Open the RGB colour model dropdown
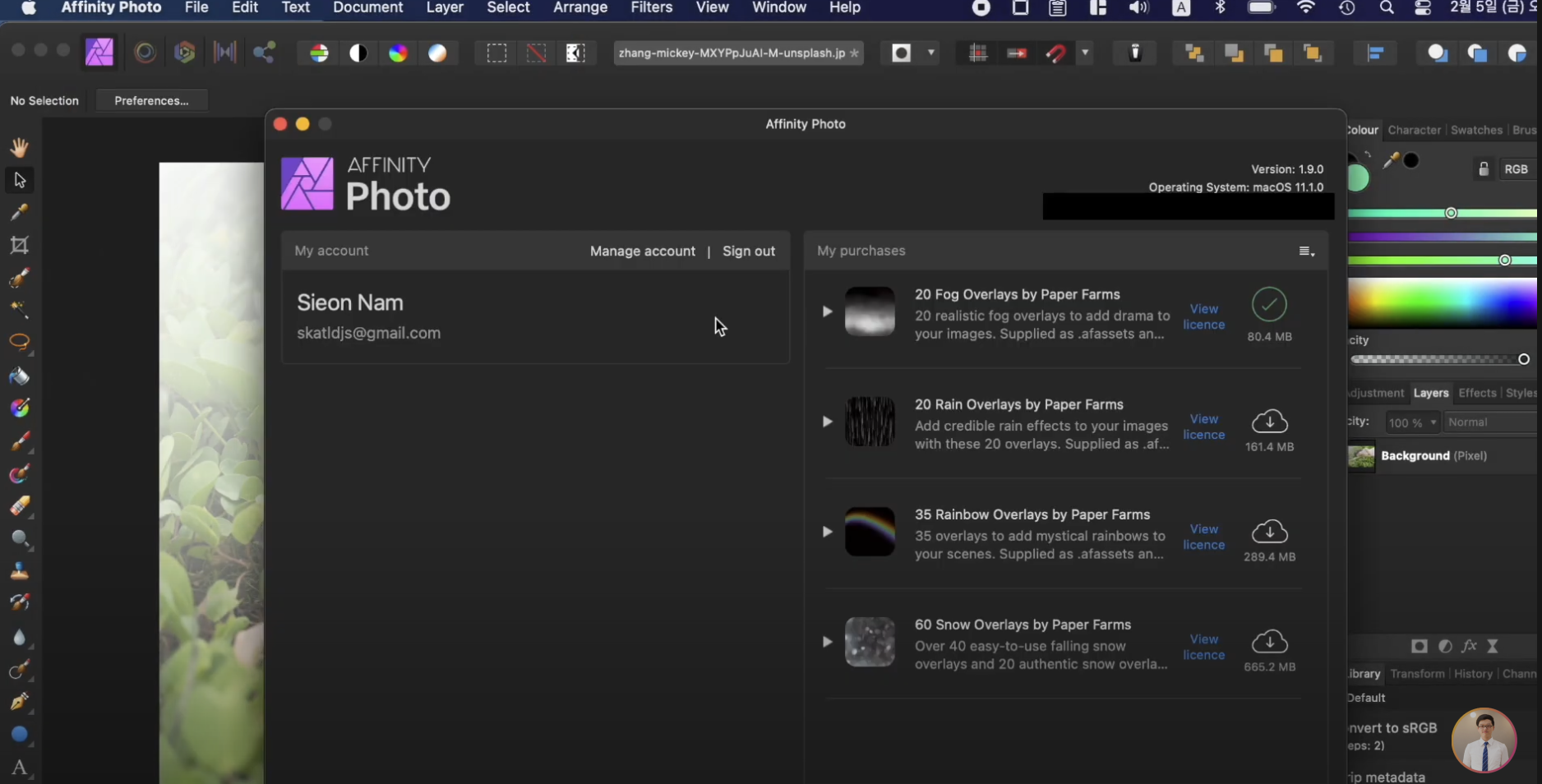The height and width of the screenshot is (784, 1542). tap(1519, 169)
